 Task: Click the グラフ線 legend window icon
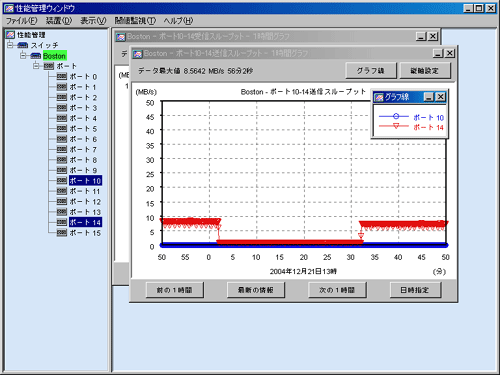379,97
